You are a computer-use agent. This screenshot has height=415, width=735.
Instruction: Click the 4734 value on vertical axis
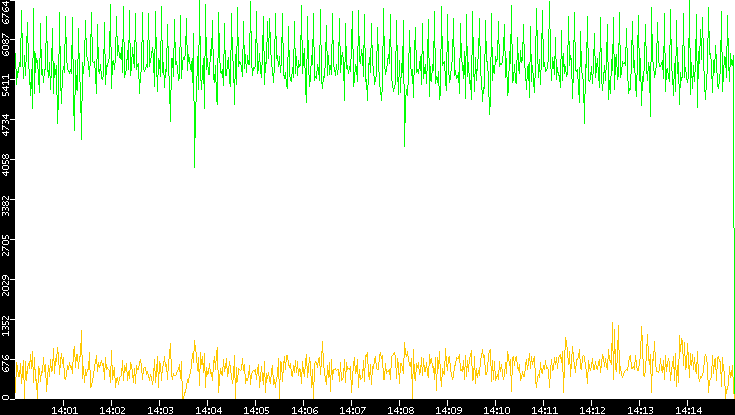[x=6, y=125]
